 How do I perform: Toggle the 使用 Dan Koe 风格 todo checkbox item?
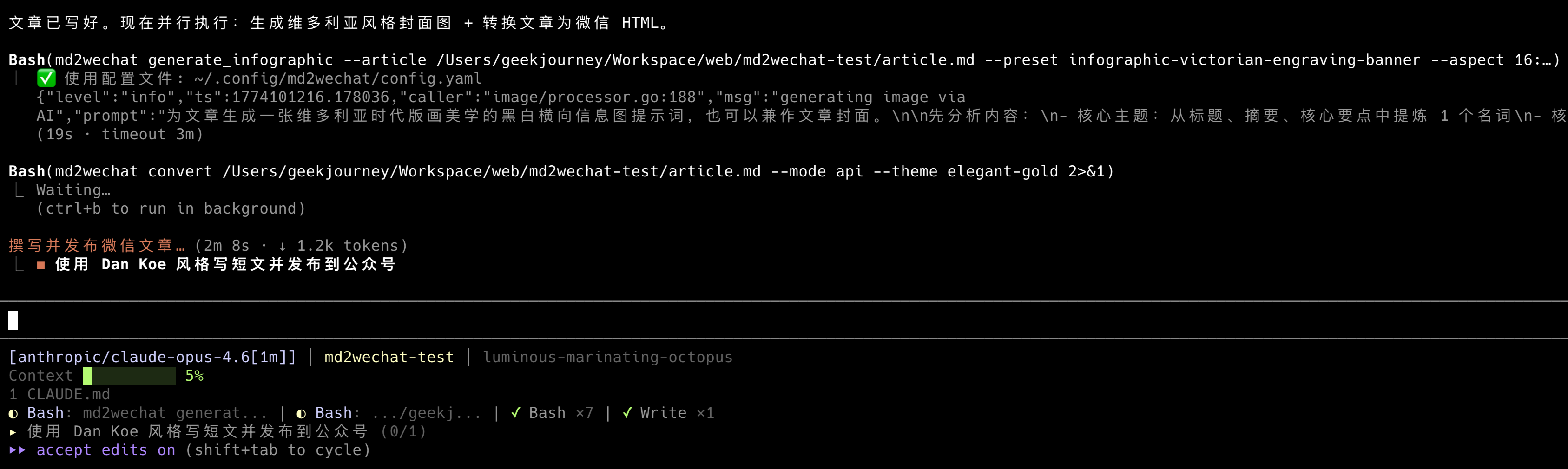[225, 265]
